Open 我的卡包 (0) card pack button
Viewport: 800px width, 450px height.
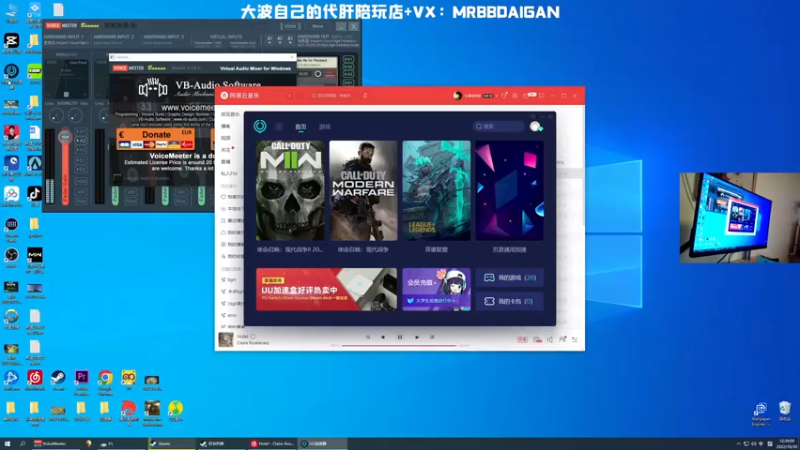coord(509,301)
